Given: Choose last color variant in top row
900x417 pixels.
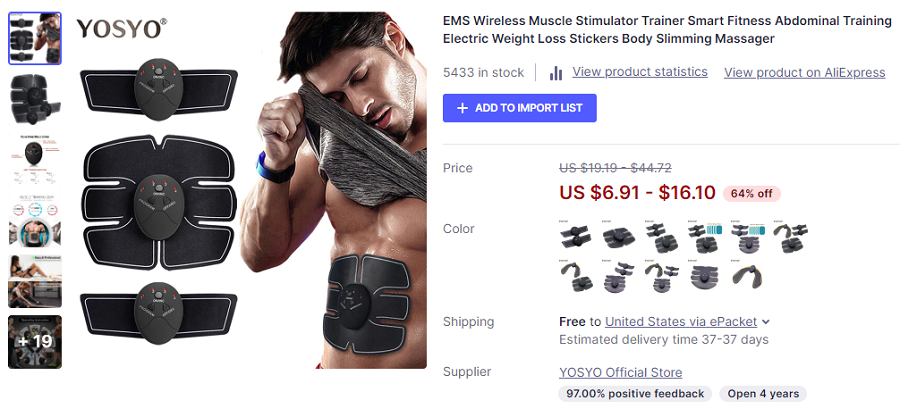Looking at the screenshot, I should [790, 236].
